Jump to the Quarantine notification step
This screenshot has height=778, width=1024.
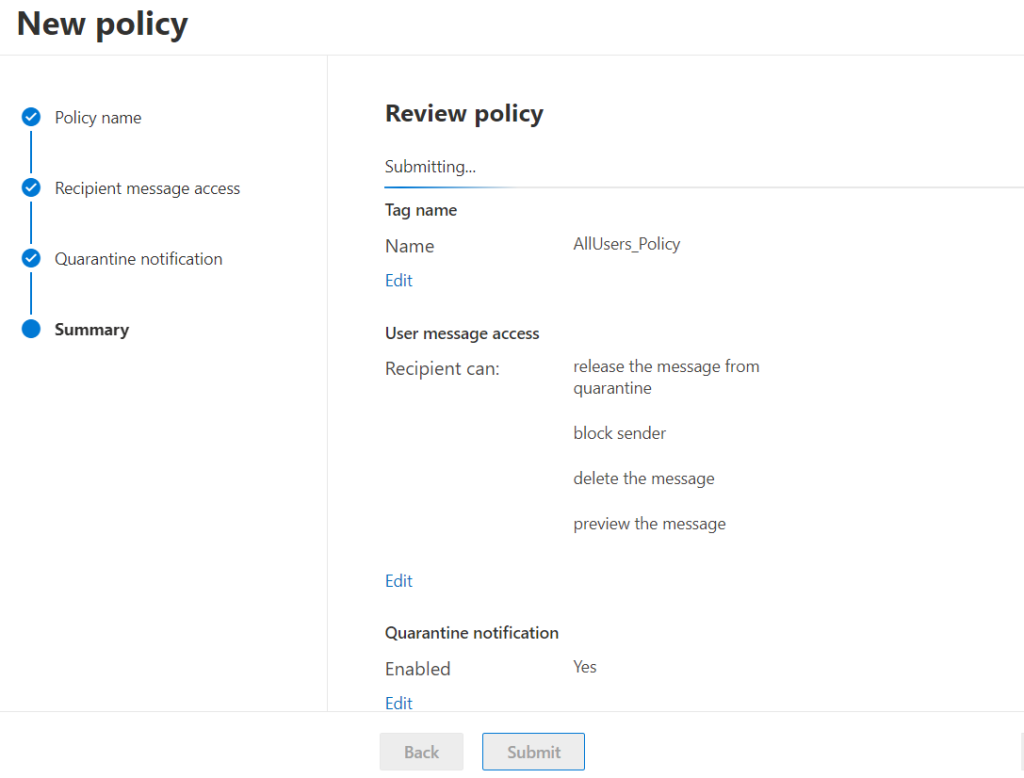click(138, 258)
